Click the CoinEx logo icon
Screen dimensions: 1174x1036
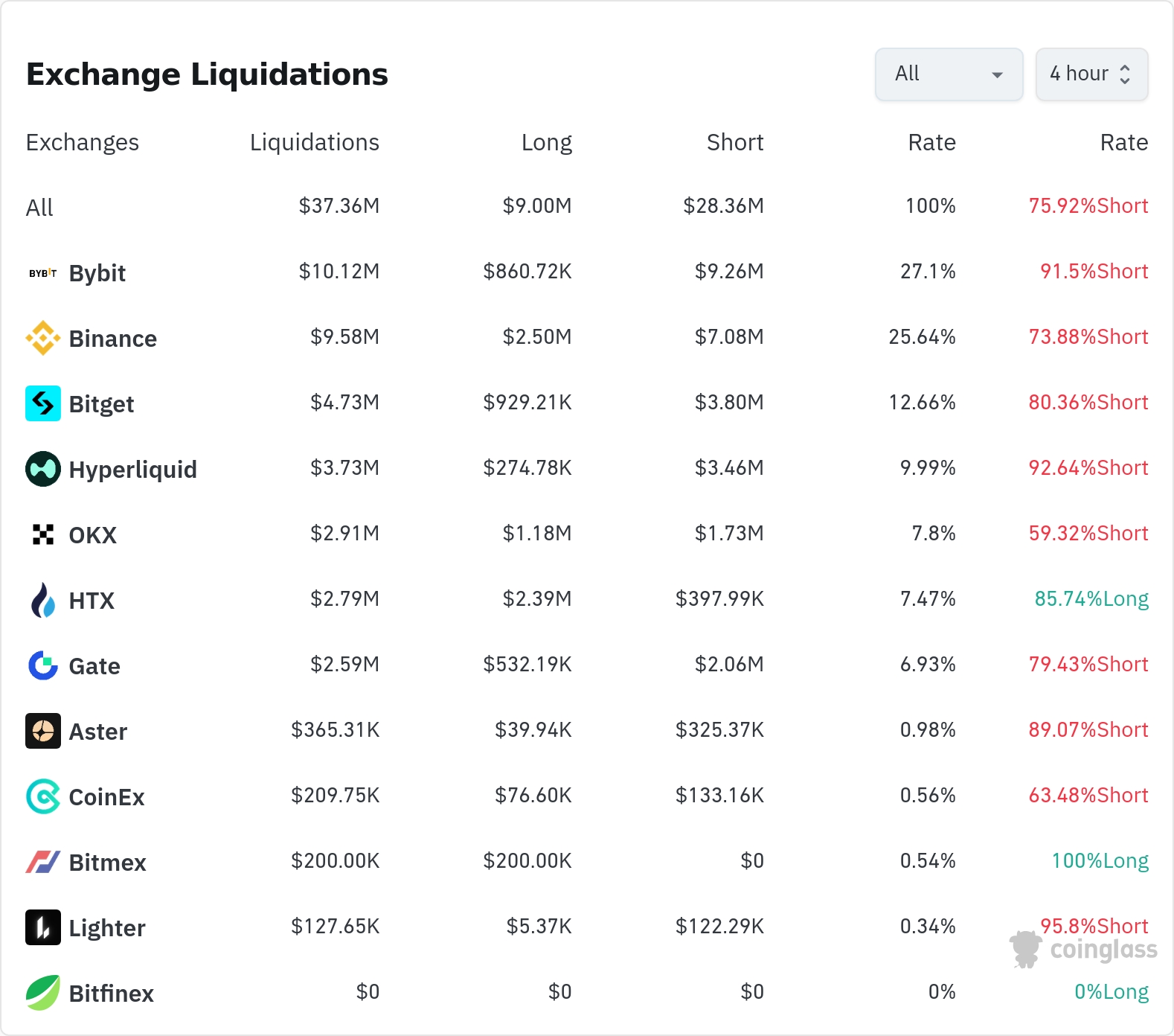point(43,796)
